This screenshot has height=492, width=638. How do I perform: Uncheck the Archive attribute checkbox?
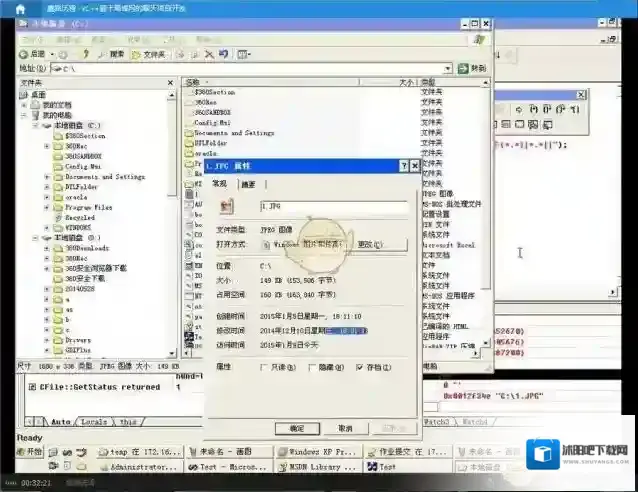click(x=360, y=368)
